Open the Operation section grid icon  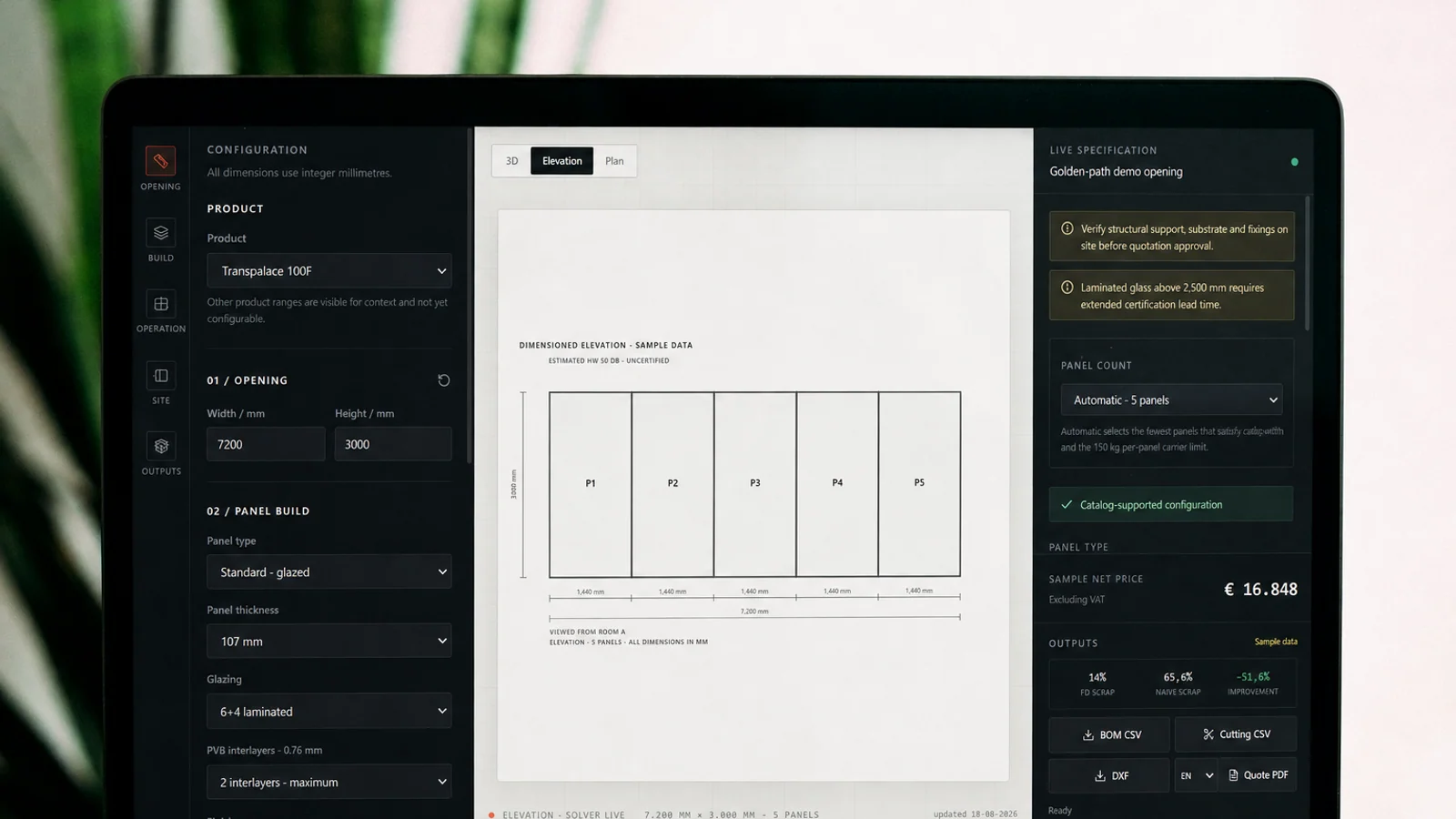161,304
